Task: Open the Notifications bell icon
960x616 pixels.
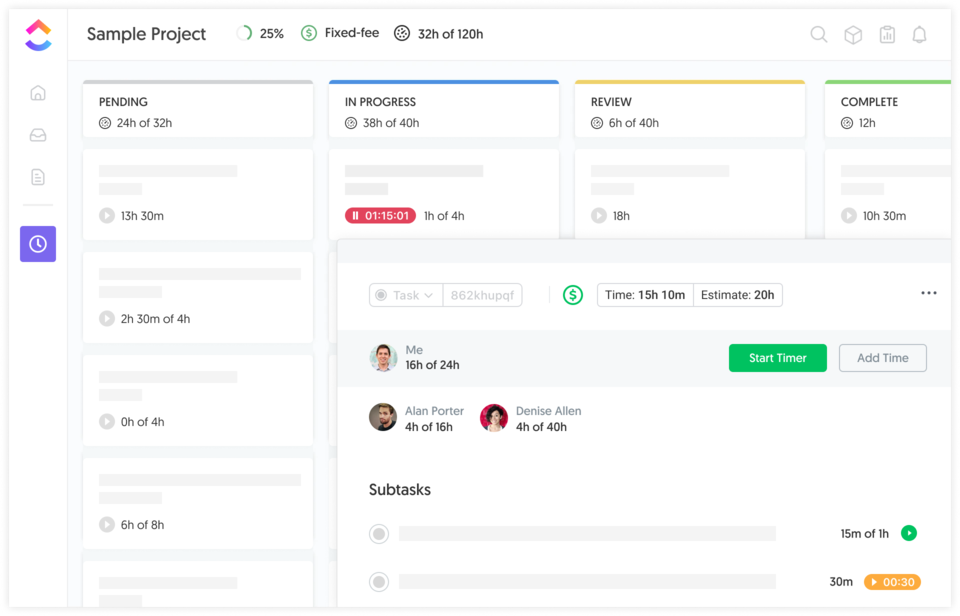Action: point(921,34)
